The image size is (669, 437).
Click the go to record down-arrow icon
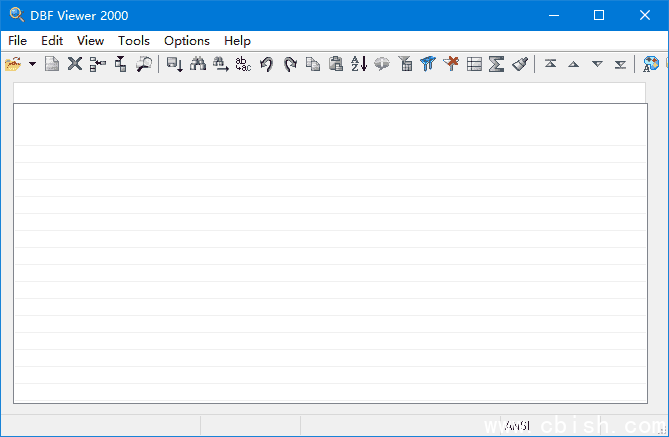175,64
